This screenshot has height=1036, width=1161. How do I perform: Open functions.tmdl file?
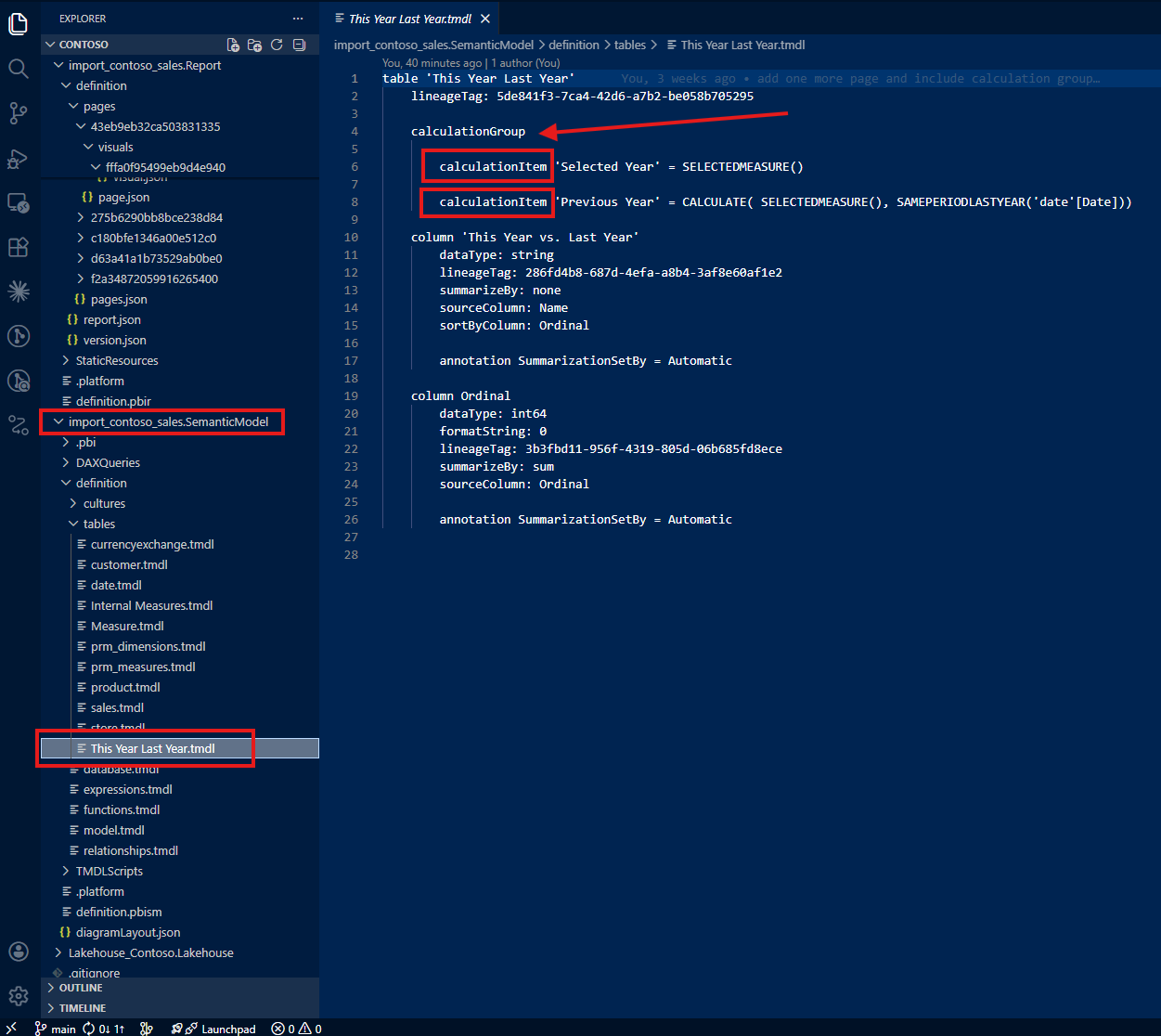pos(122,809)
